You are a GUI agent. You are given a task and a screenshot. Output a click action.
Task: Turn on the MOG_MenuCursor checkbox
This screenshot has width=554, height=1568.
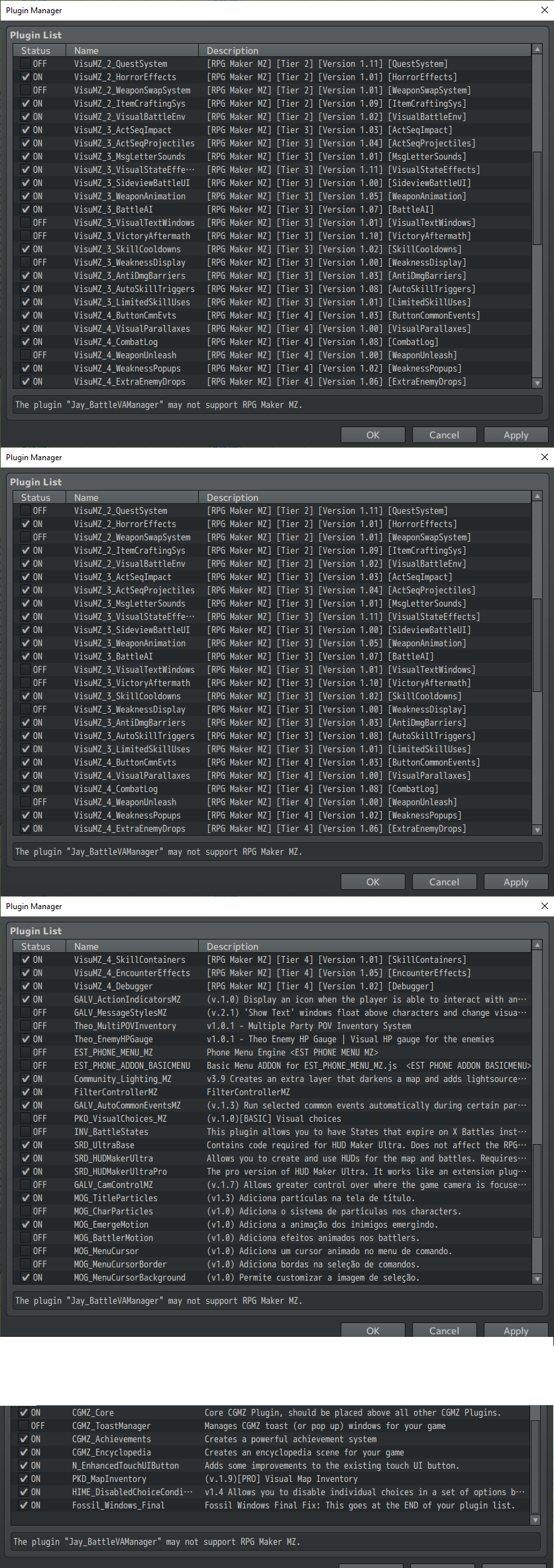pos(25,1251)
